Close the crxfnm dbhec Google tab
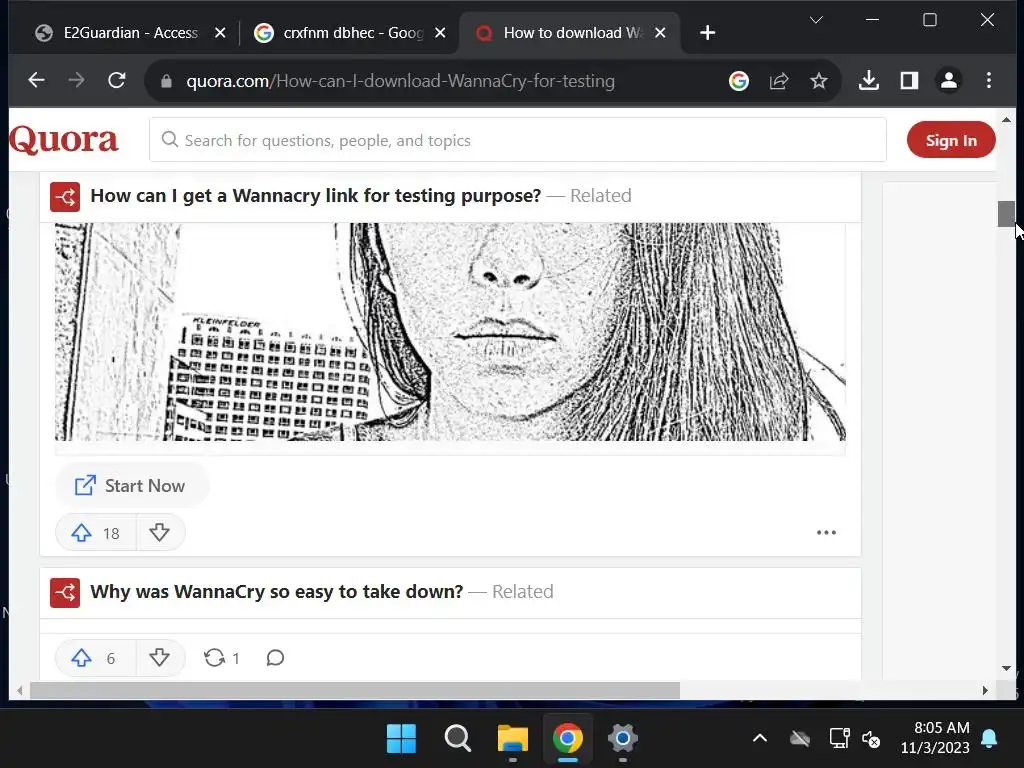This screenshot has height=768, width=1024. pos(440,33)
